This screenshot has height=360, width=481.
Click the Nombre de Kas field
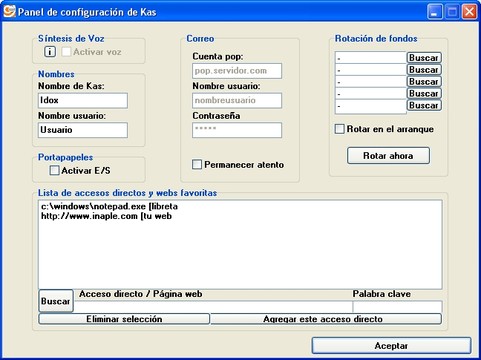pyautogui.click(x=83, y=100)
